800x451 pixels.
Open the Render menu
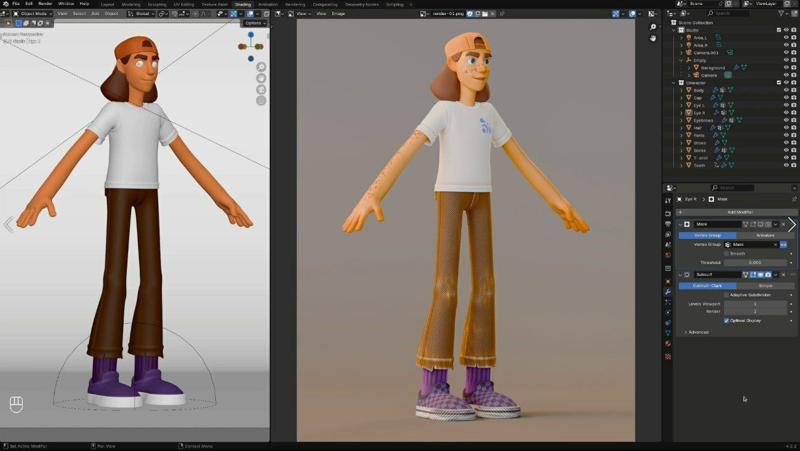(46, 4)
